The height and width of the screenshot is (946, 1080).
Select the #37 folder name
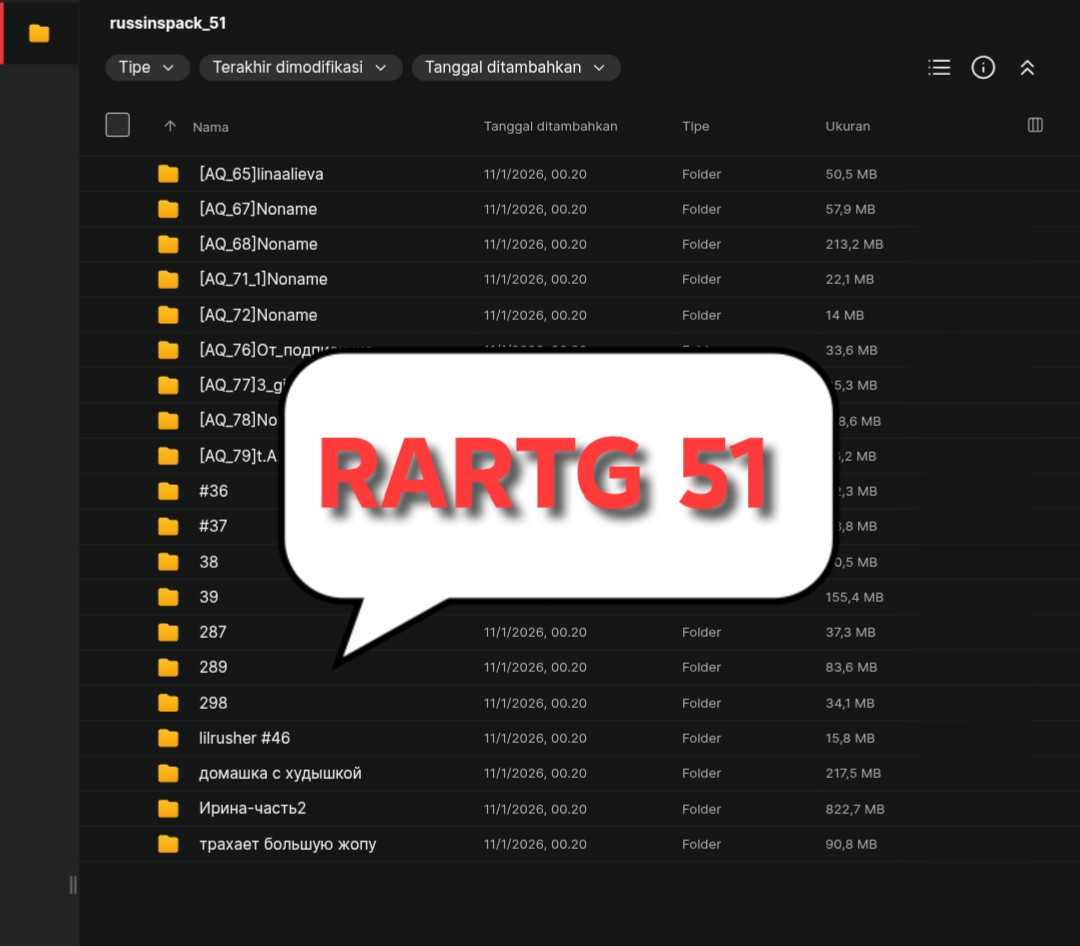(x=213, y=526)
